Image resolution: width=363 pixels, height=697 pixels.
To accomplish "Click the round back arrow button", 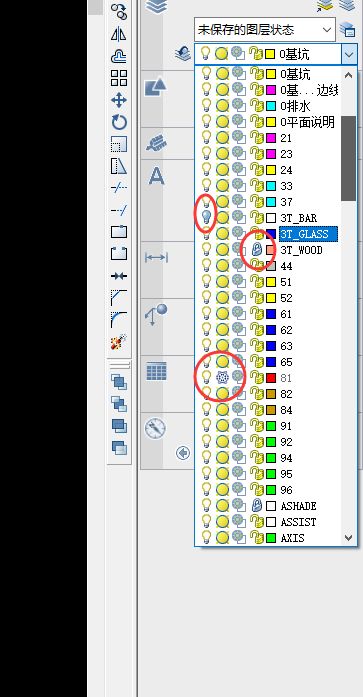I will point(183,453).
